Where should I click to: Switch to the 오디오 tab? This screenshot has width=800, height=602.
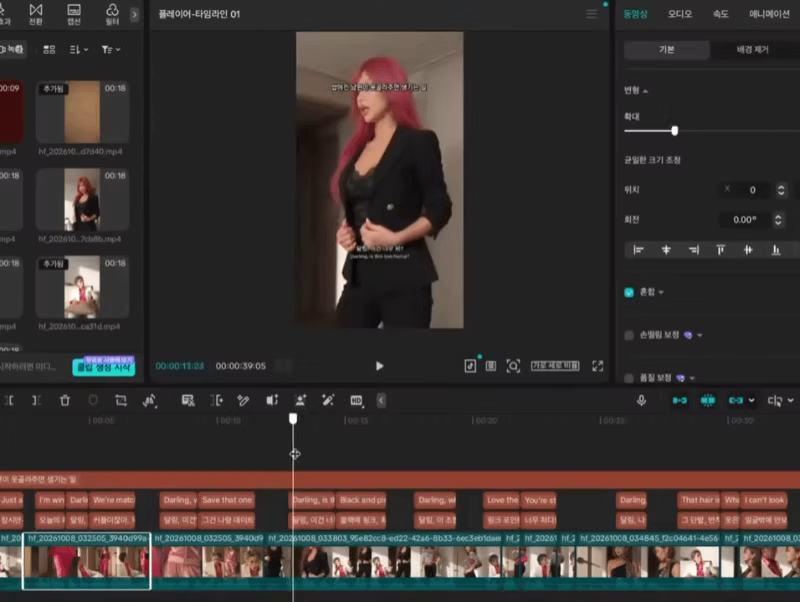point(680,14)
